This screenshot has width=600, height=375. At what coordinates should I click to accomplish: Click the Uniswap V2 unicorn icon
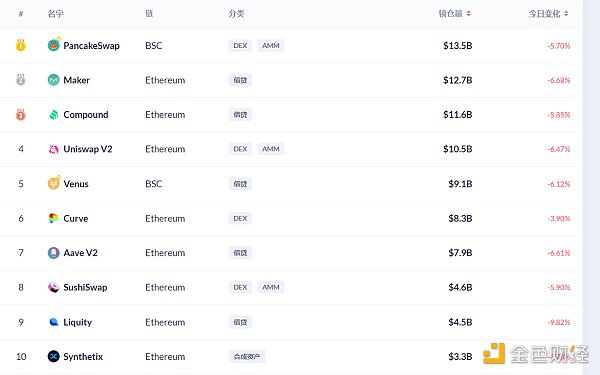pyautogui.click(x=54, y=149)
